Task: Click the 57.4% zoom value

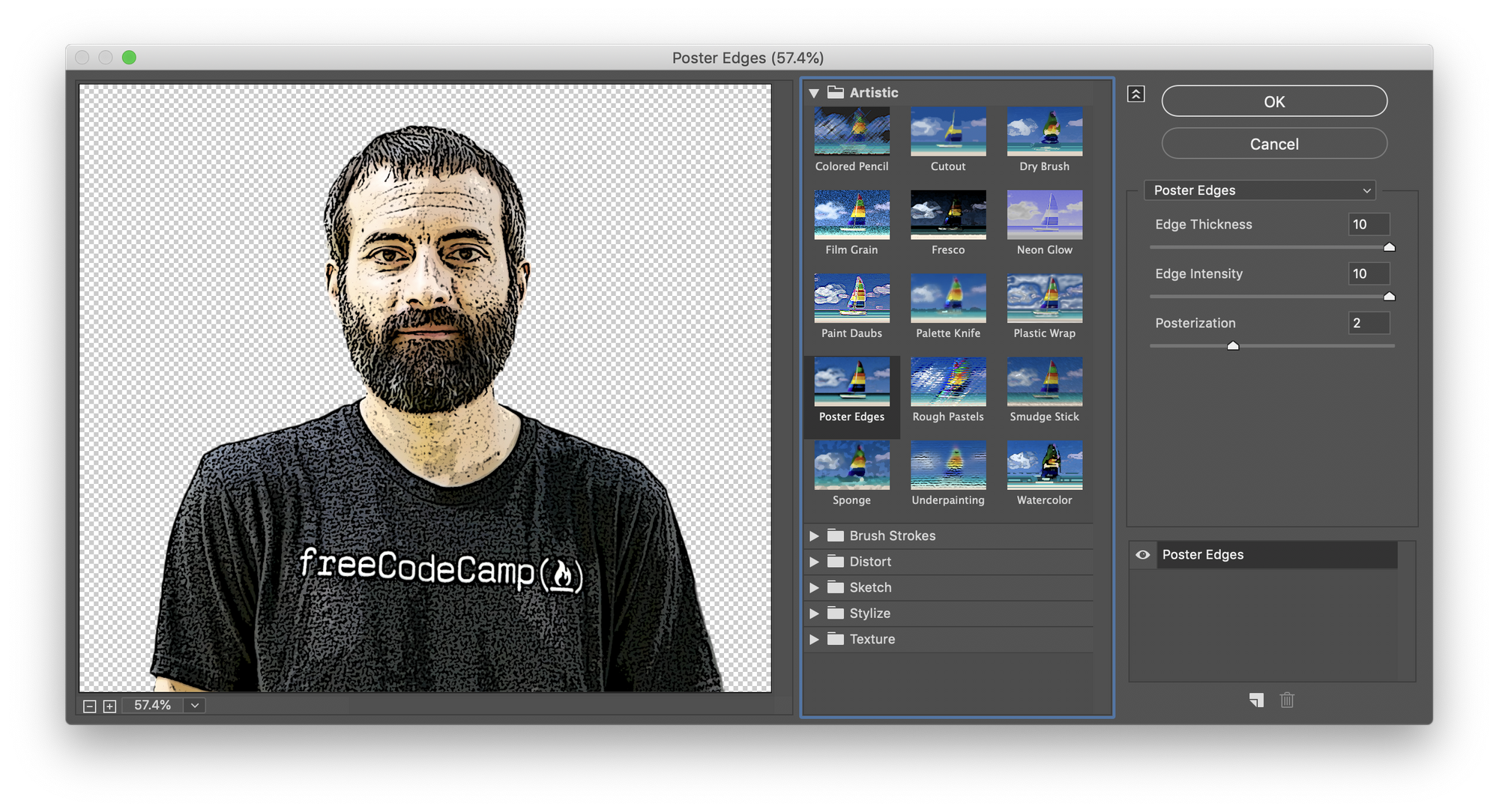Action: pyautogui.click(x=153, y=706)
